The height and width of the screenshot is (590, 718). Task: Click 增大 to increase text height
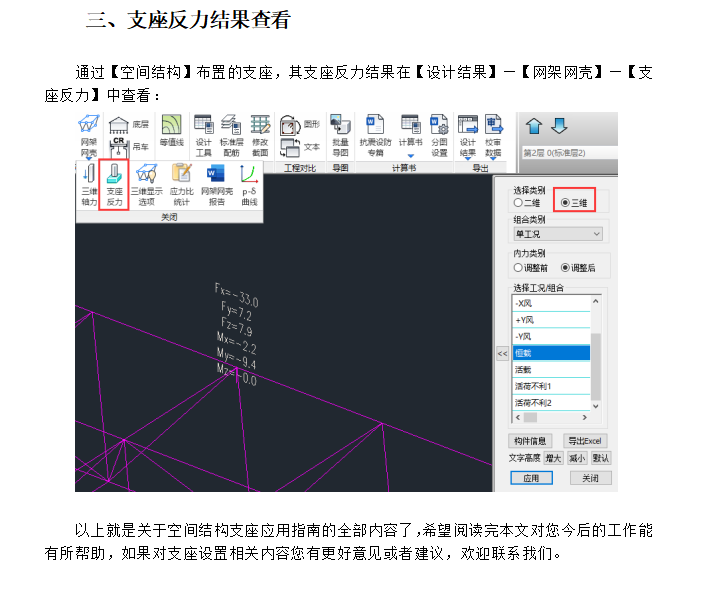click(553, 458)
